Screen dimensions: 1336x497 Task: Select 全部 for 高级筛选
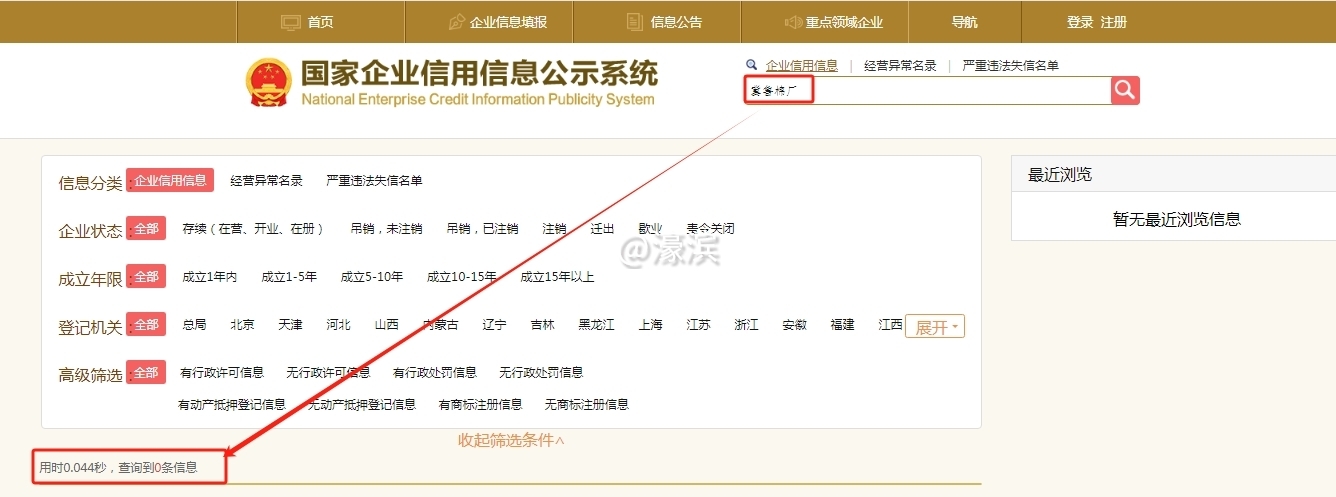point(146,372)
